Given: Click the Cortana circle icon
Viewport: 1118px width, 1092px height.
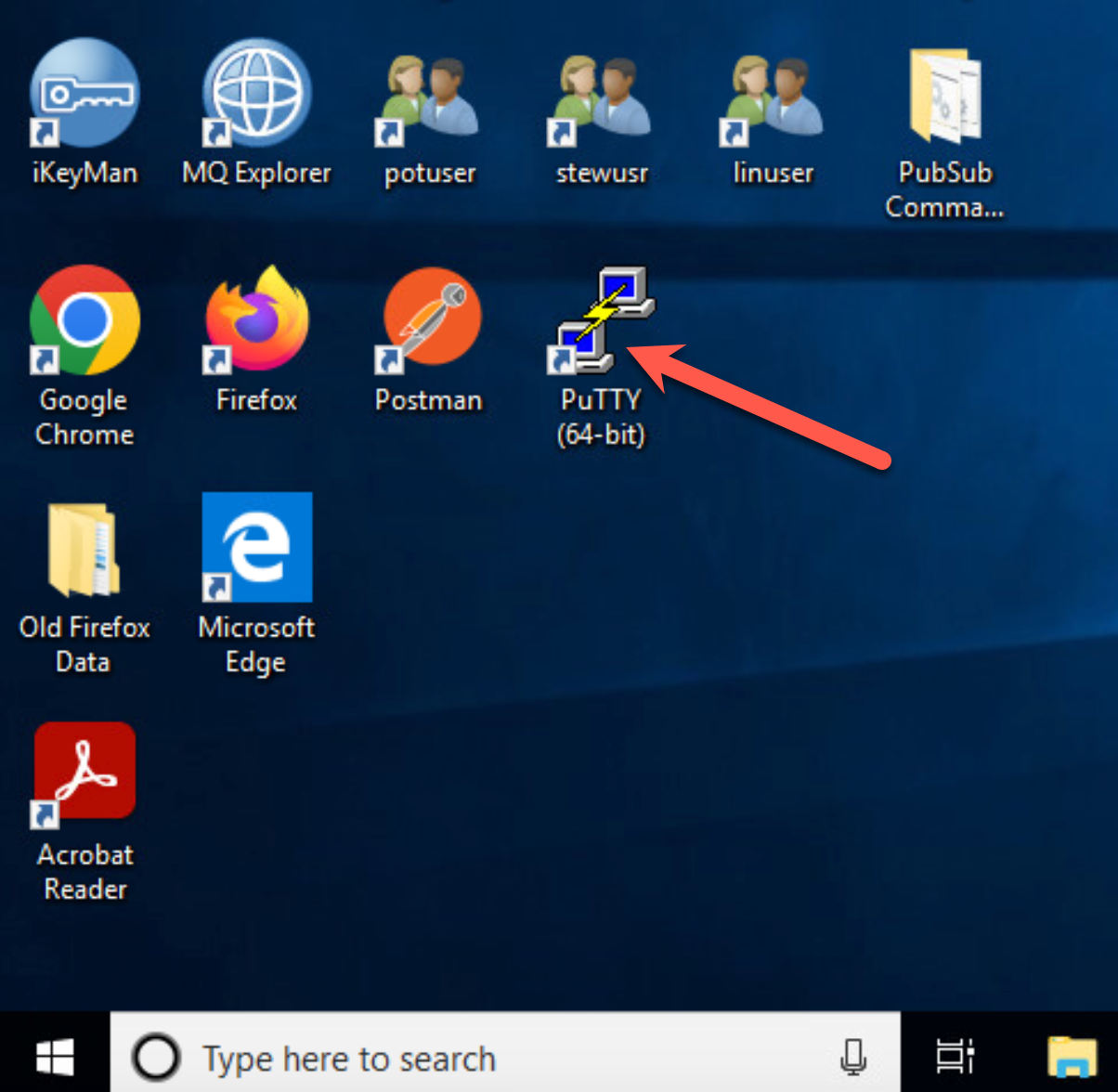Looking at the screenshot, I should pos(155,1057).
